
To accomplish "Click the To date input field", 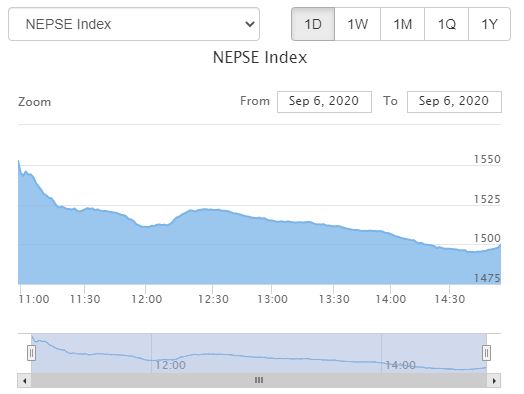I will 454,102.
